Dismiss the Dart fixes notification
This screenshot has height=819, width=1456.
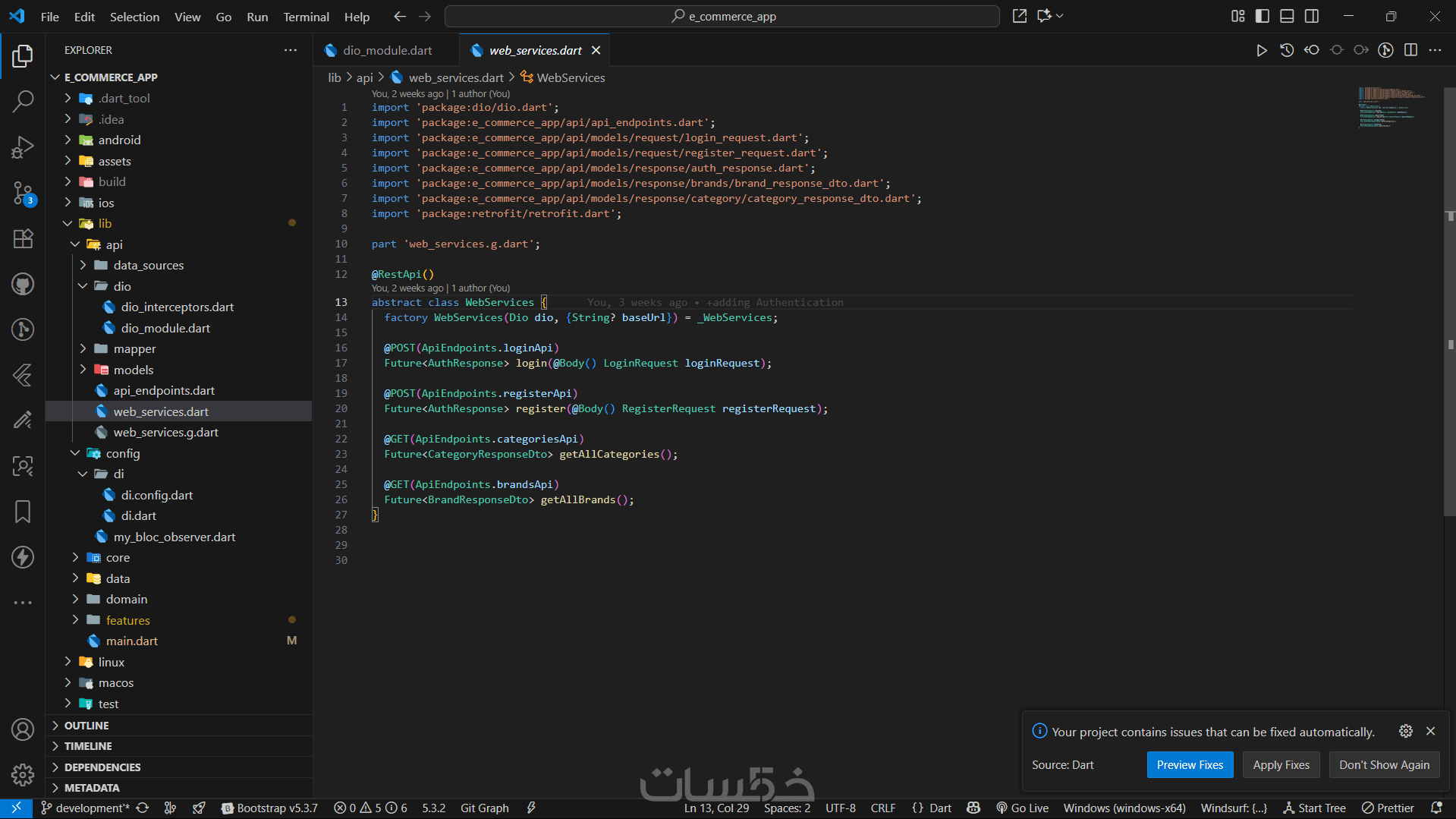pos(1430,731)
